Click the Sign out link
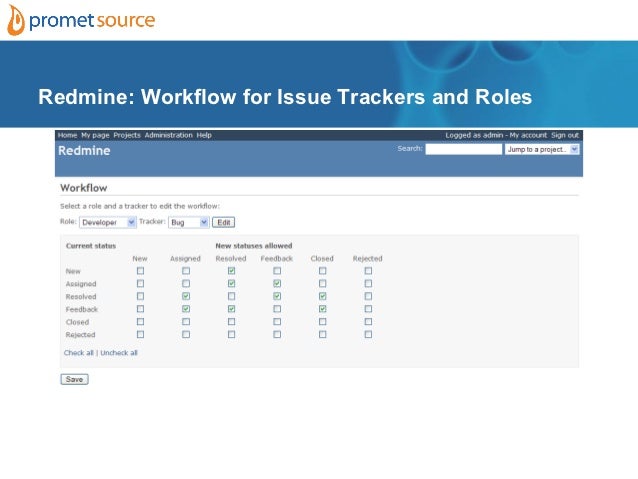Viewport: 638px width, 479px height. [x=565, y=135]
